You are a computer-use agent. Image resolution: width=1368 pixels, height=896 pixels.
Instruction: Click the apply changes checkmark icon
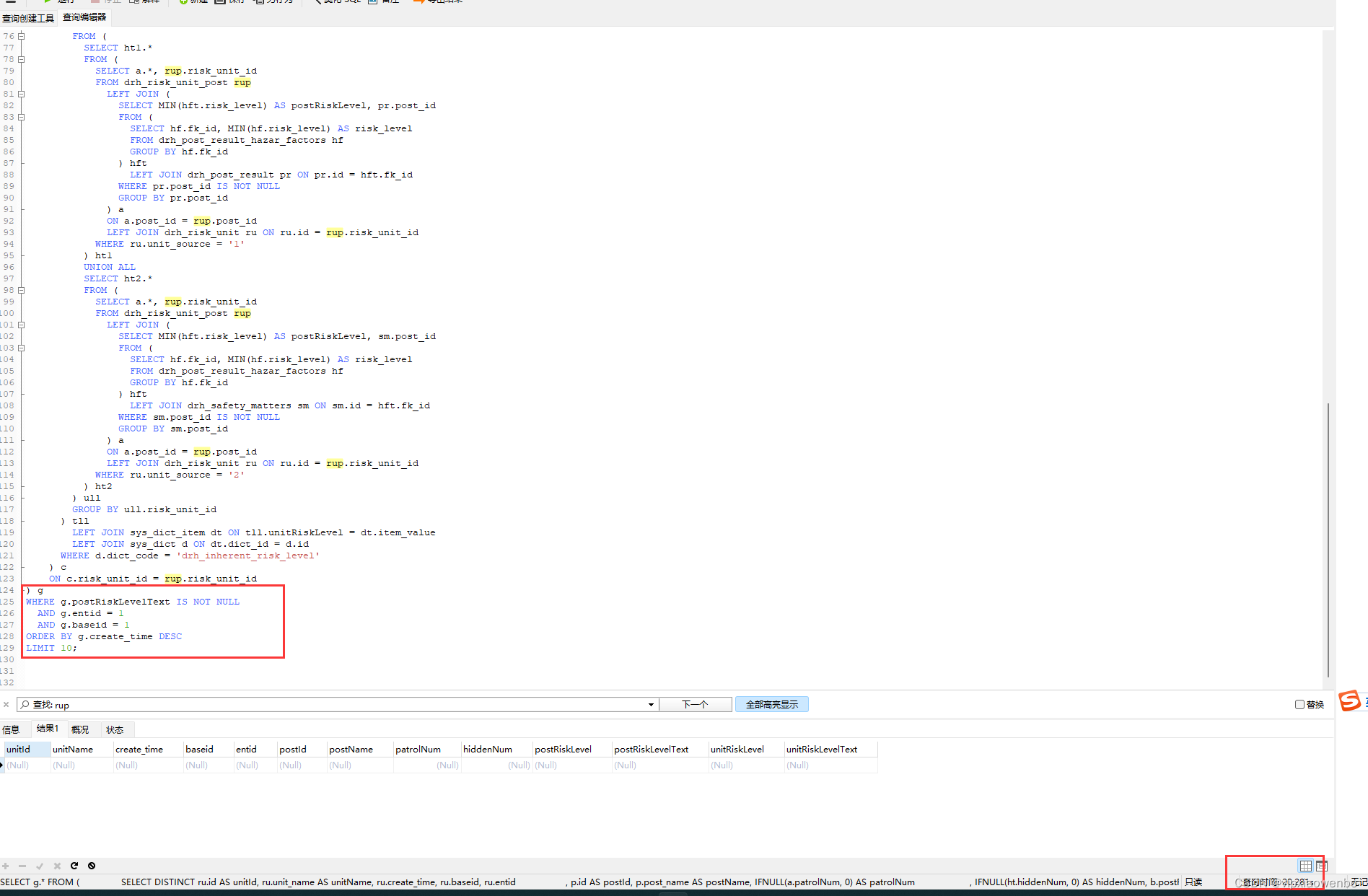tap(40, 866)
